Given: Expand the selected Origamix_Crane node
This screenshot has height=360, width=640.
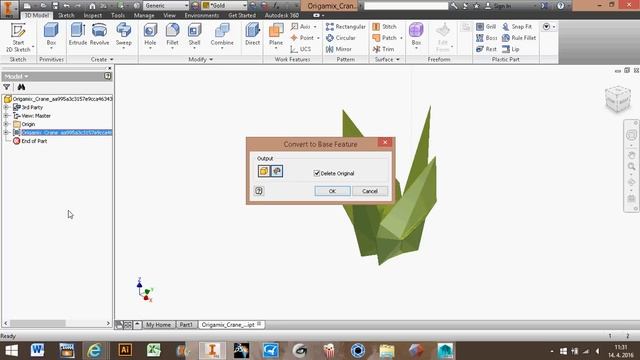Looking at the screenshot, I should pyautogui.click(x=6, y=132).
